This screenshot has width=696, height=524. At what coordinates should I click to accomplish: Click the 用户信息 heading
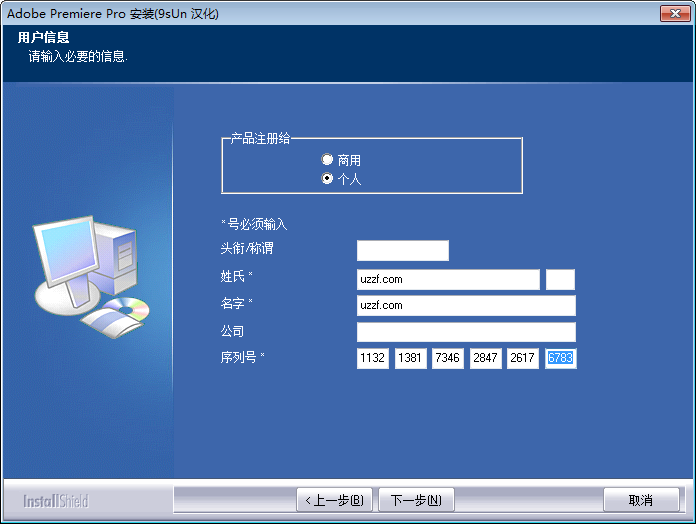tap(44, 37)
